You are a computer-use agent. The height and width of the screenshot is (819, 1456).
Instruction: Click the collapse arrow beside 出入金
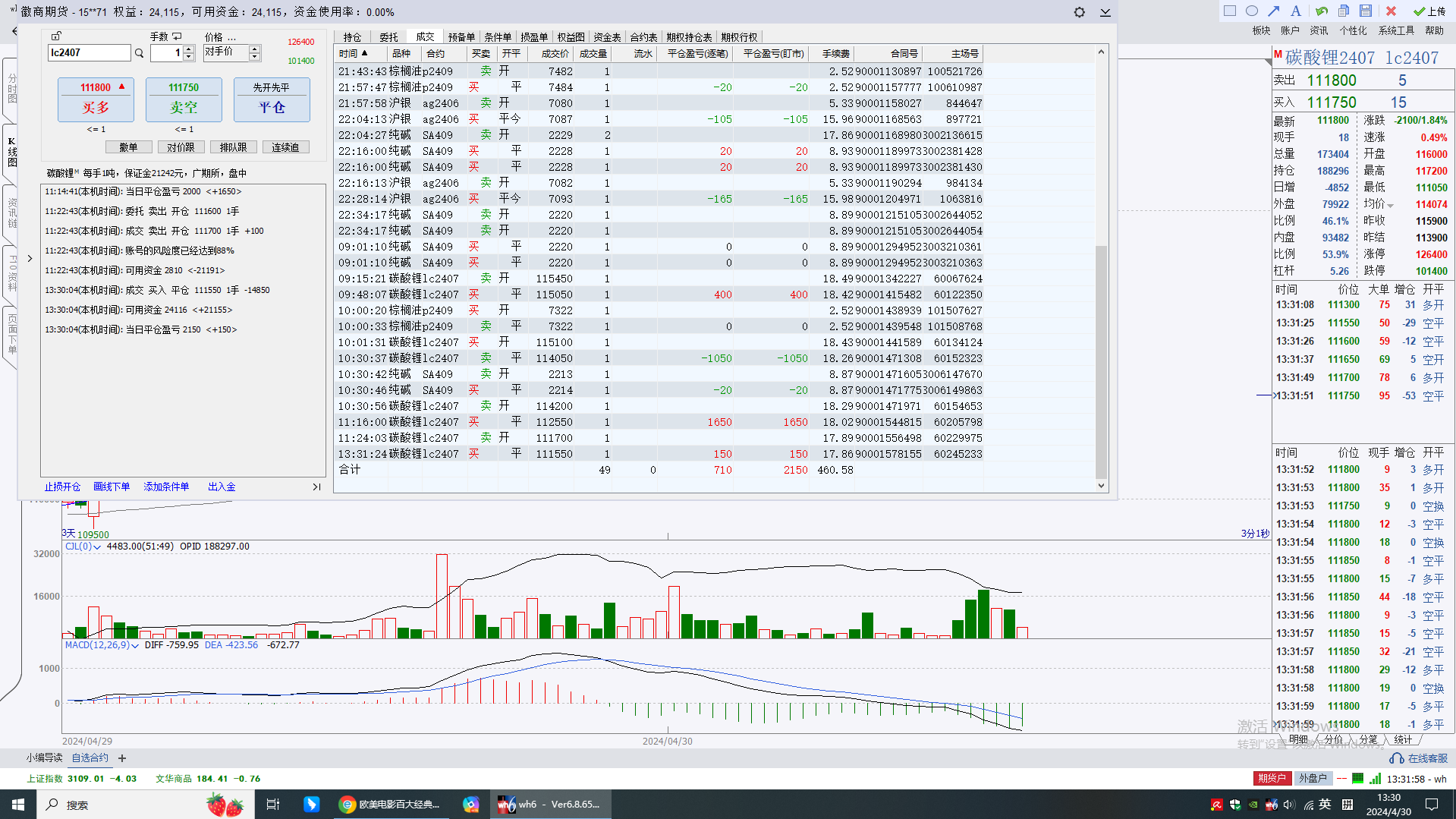pyautogui.click(x=316, y=487)
